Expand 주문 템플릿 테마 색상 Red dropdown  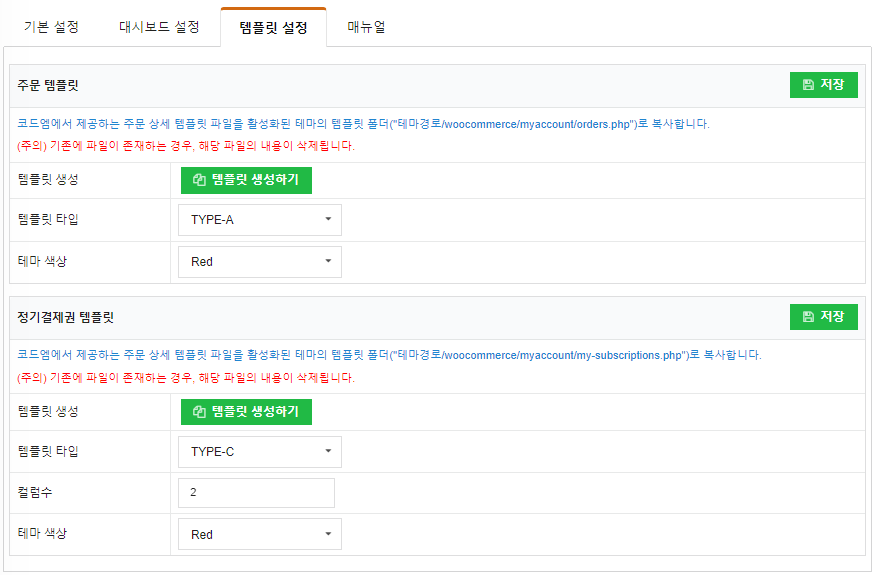click(259, 262)
